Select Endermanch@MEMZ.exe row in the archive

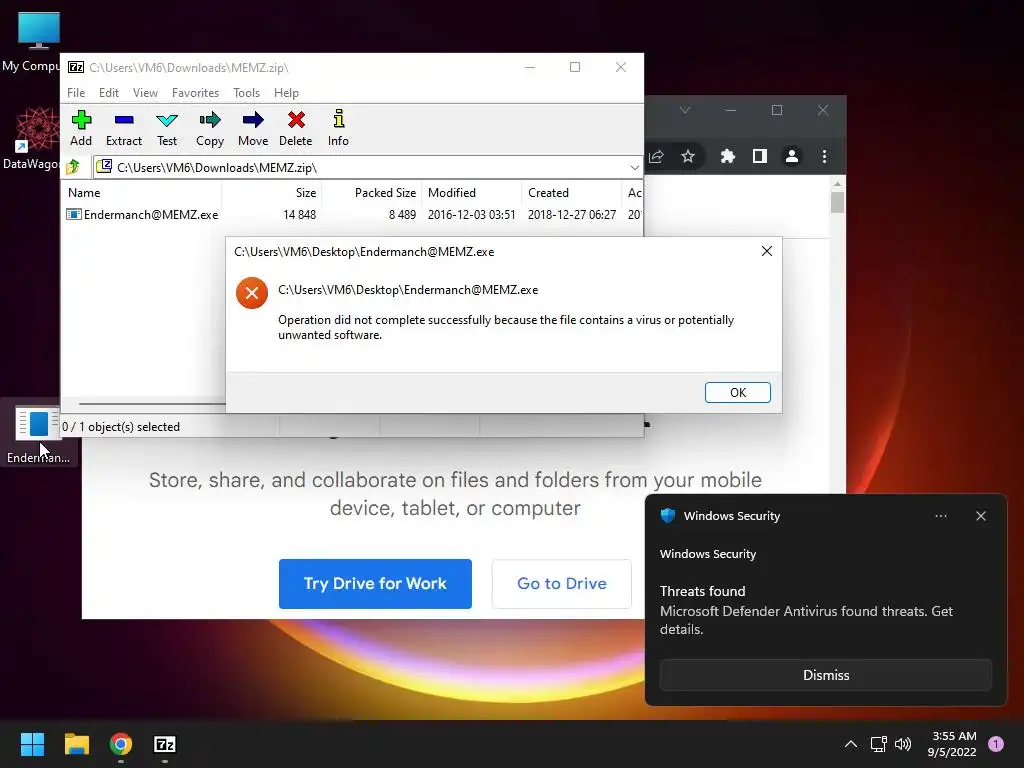(353, 214)
